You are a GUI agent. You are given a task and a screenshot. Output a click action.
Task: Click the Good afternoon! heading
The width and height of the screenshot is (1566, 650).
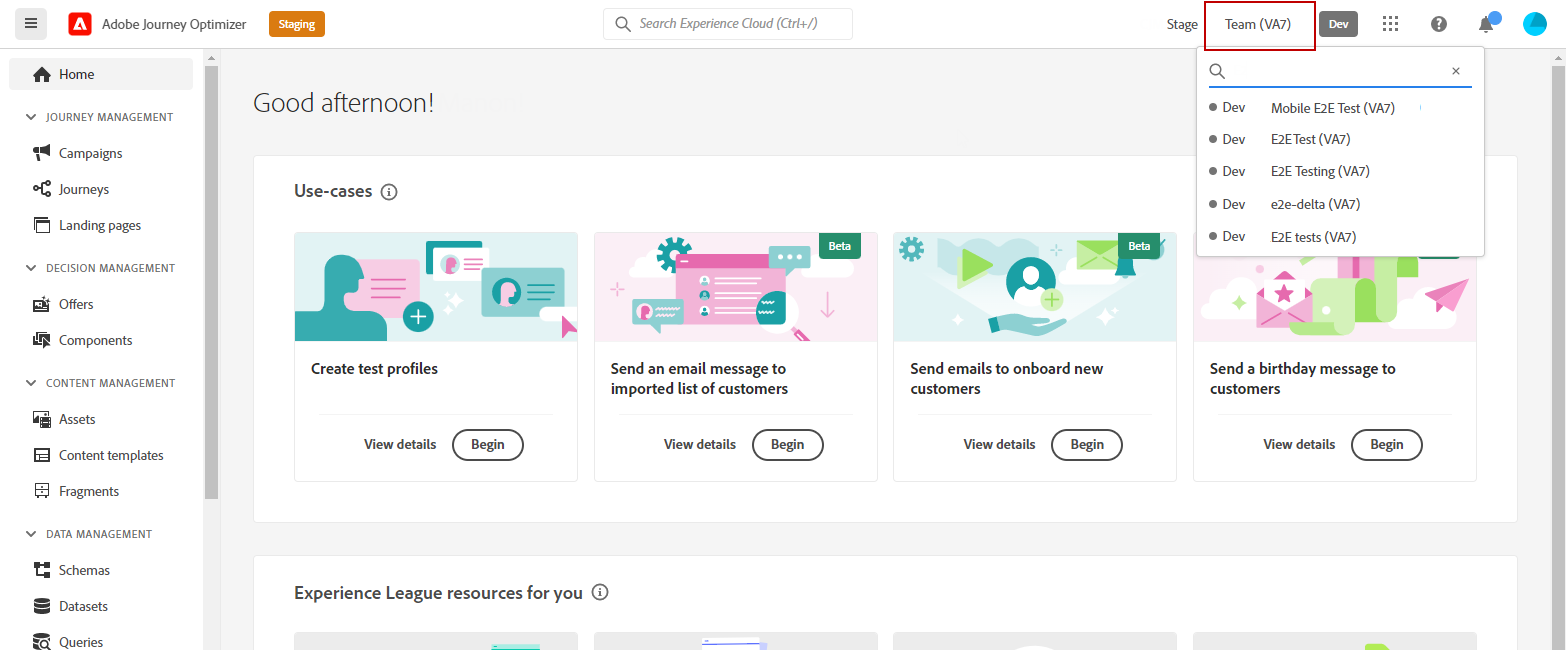tap(344, 102)
